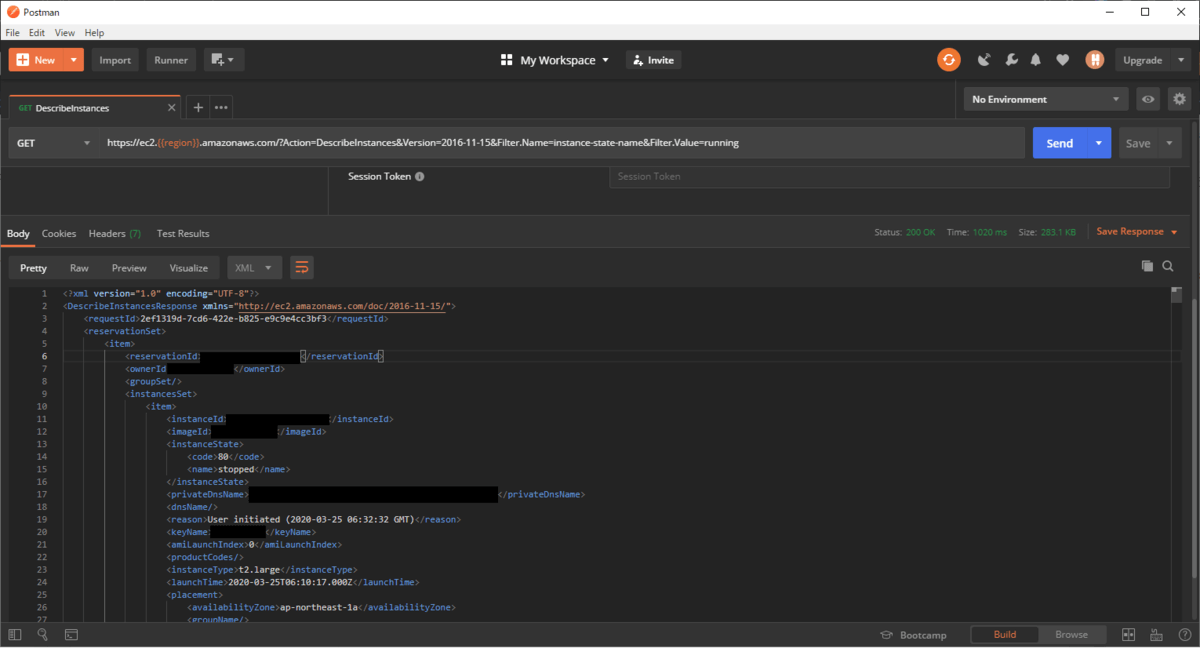Open the No Environment selector
The height and width of the screenshot is (648, 1200).
(1045, 99)
